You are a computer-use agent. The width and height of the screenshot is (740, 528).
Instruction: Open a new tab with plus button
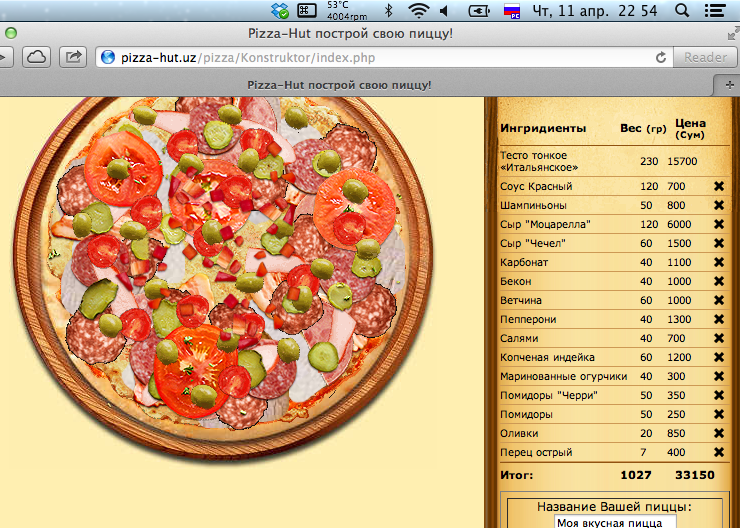point(729,85)
